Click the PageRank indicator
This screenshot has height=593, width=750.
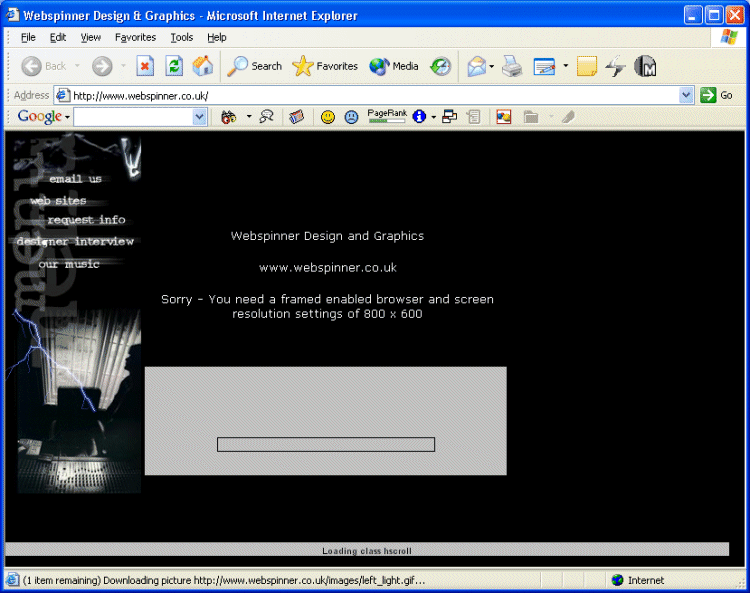tap(387, 116)
